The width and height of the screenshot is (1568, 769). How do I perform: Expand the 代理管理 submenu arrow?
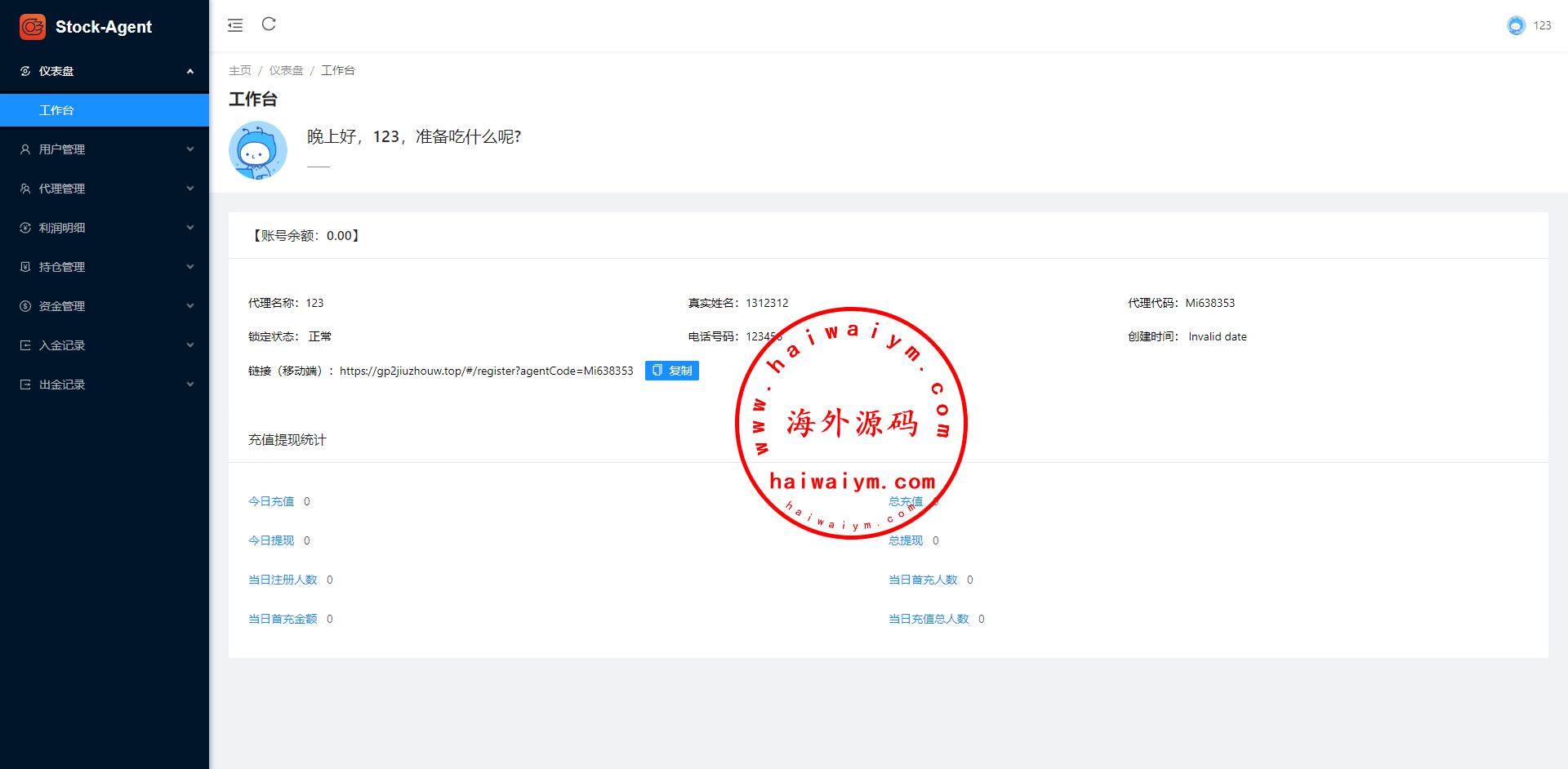[x=190, y=189]
